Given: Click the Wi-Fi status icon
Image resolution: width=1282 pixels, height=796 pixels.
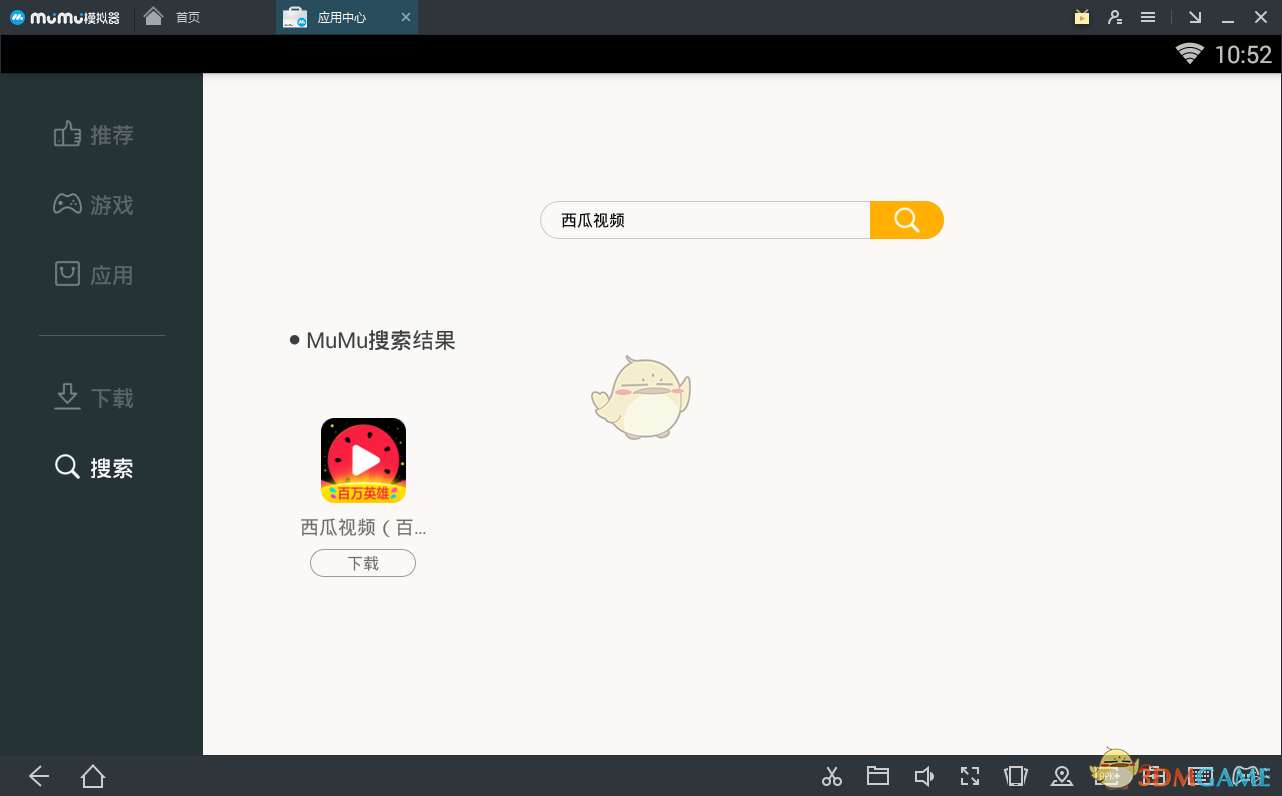Looking at the screenshot, I should (x=1190, y=54).
